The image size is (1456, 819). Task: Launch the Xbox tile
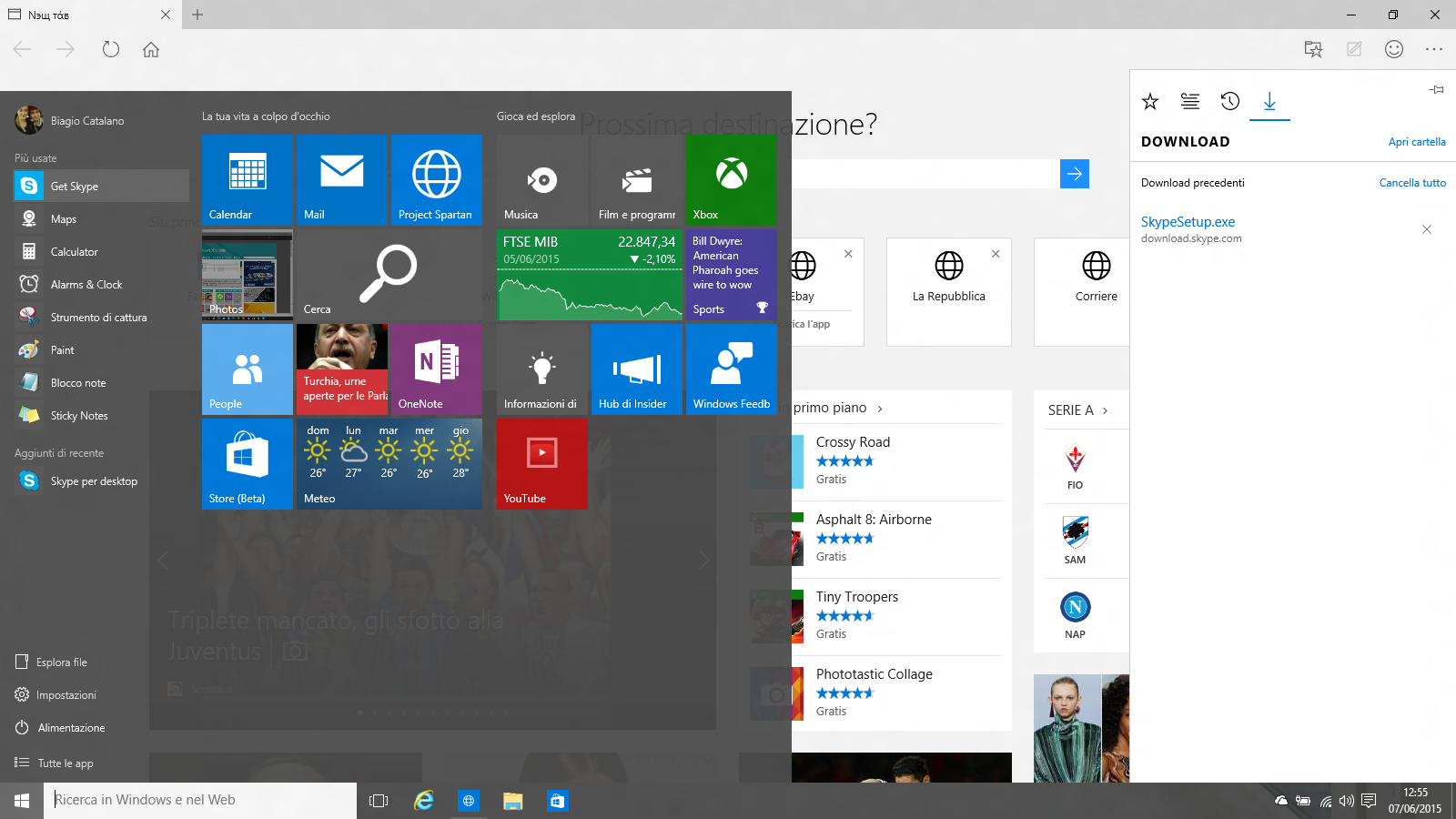[x=731, y=179]
